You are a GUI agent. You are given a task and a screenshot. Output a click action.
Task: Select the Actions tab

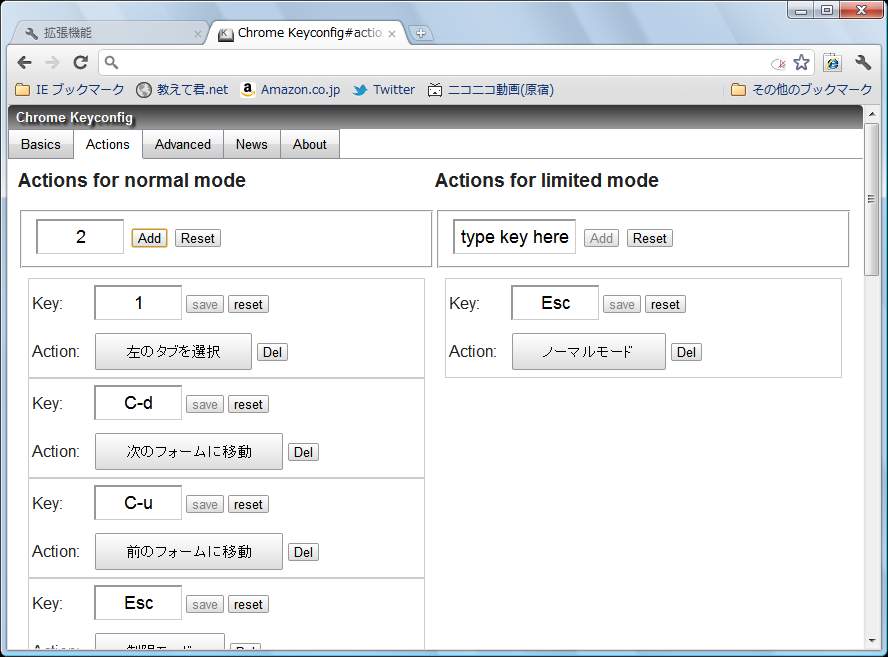point(108,144)
